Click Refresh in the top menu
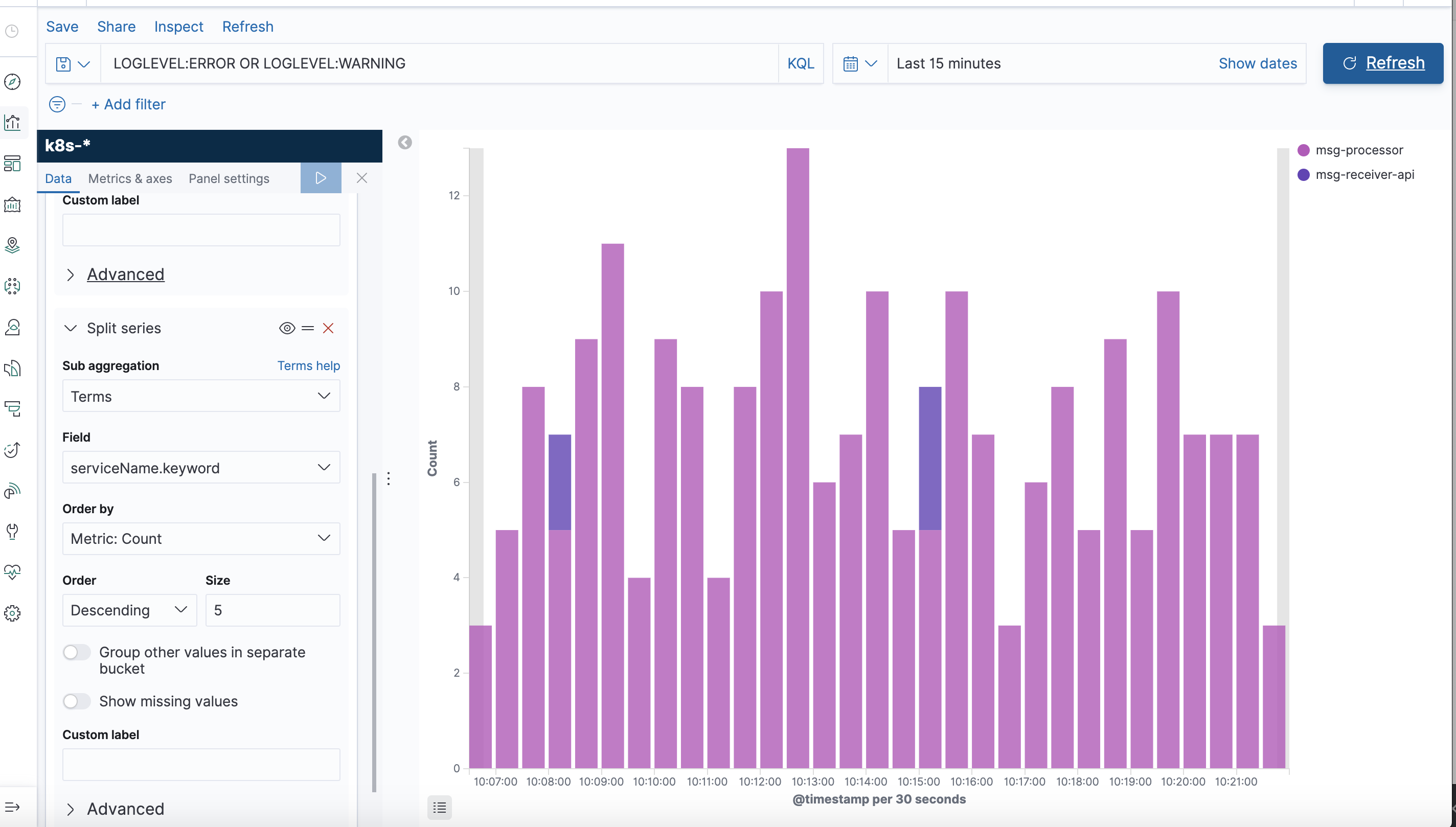The image size is (1456, 827). (x=247, y=27)
